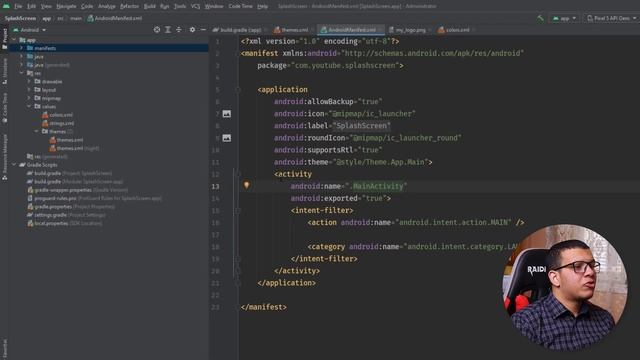Click the "SplashScreen" label value on line 8
The height and width of the screenshot is (360, 640).
tap(362, 126)
